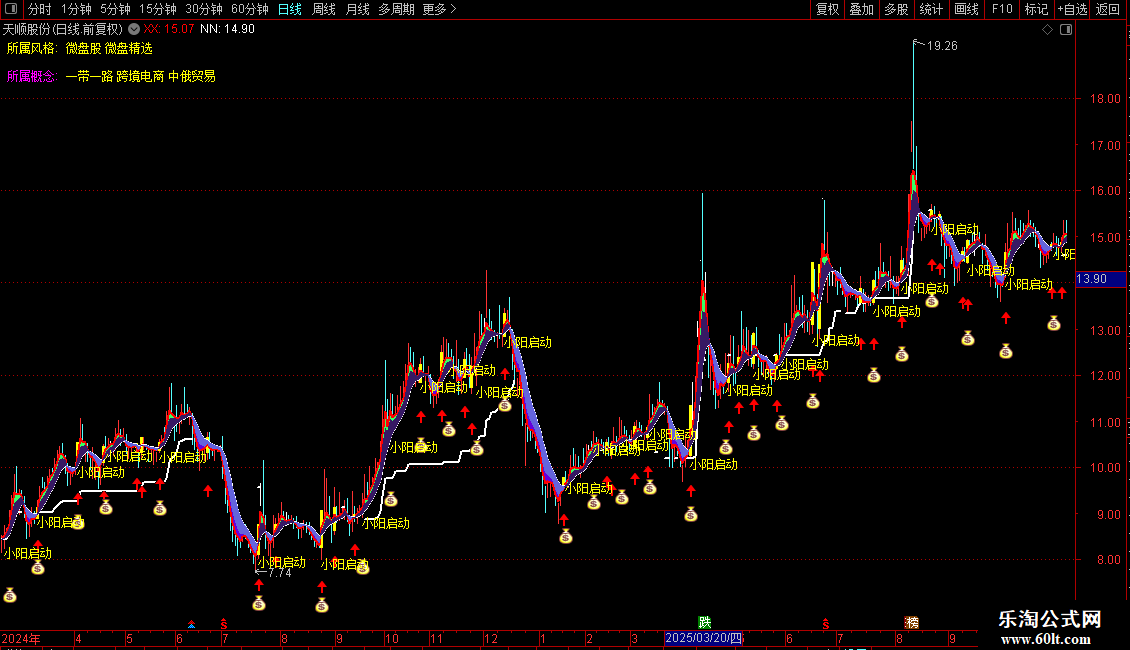Click the 7.74 low price annotation
Image resolution: width=1130 pixels, height=650 pixels.
[x=280, y=574]
